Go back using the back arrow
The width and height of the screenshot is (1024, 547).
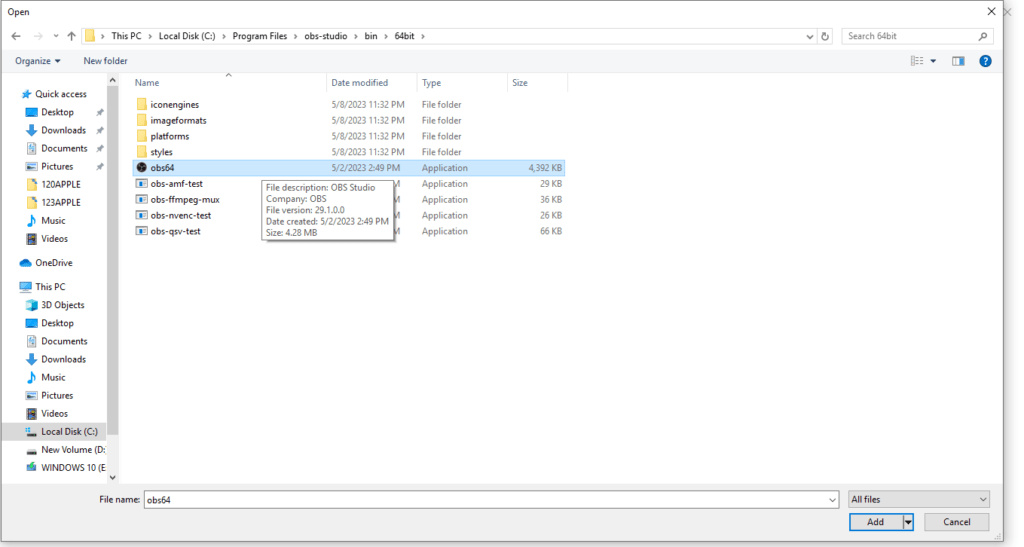(16, 37)
